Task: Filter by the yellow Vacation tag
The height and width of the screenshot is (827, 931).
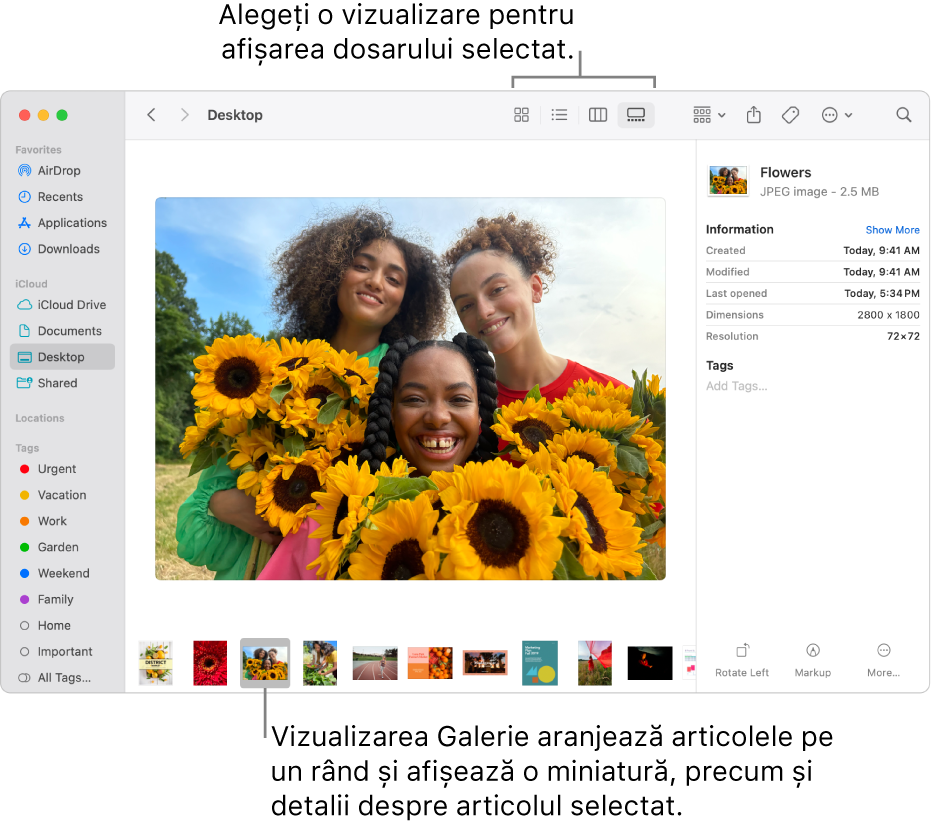Action: click(62, 495)
